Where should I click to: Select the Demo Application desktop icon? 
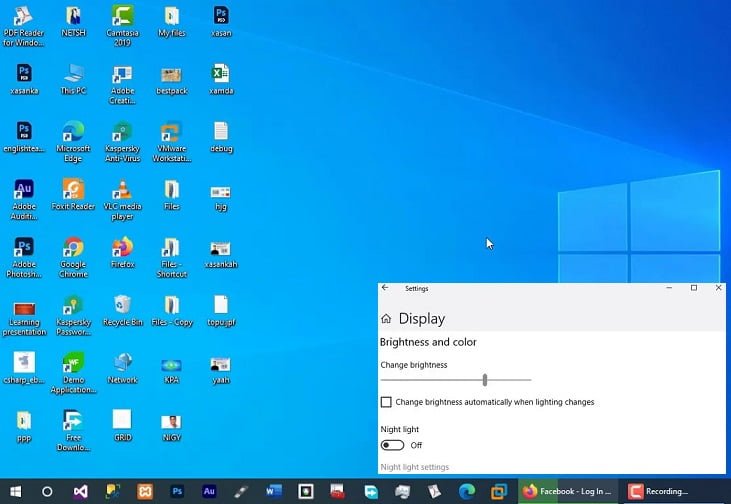[x=73, y=373]
